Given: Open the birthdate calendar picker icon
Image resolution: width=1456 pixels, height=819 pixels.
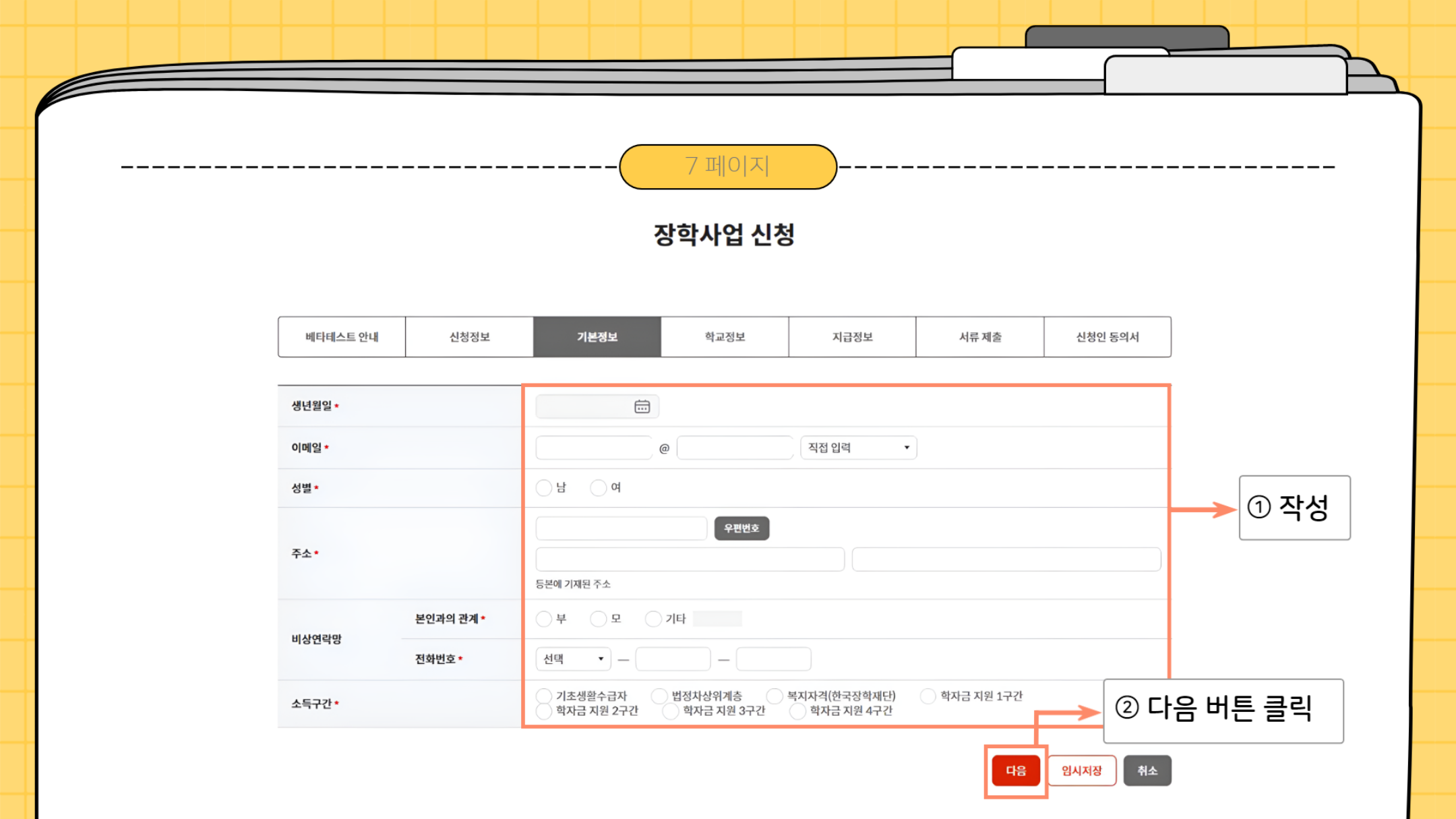Looking at the screenshot, I should pyautogui.click(x=642, y=406).
